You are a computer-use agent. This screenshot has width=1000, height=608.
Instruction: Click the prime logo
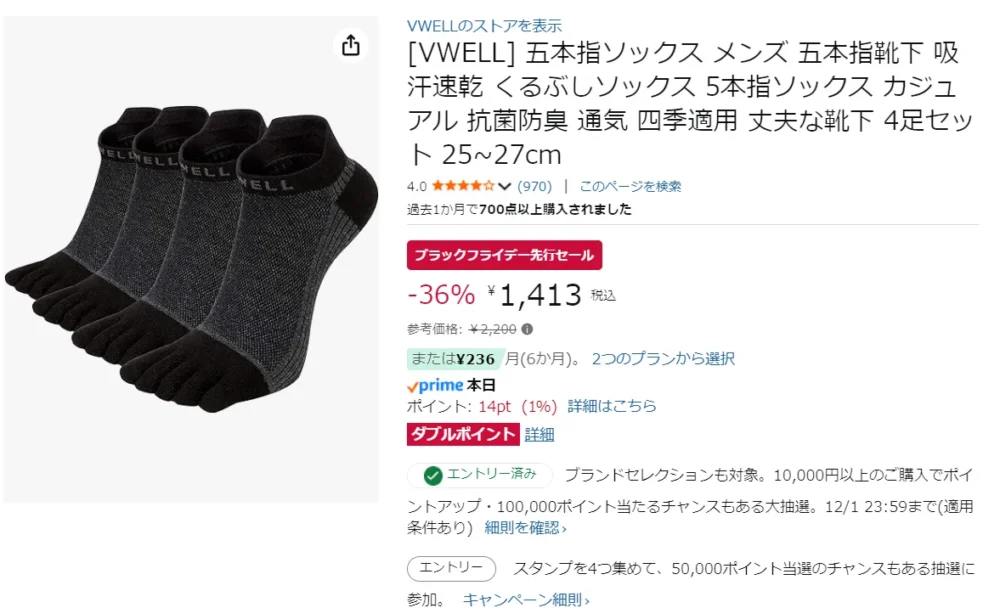click(435, 386)
